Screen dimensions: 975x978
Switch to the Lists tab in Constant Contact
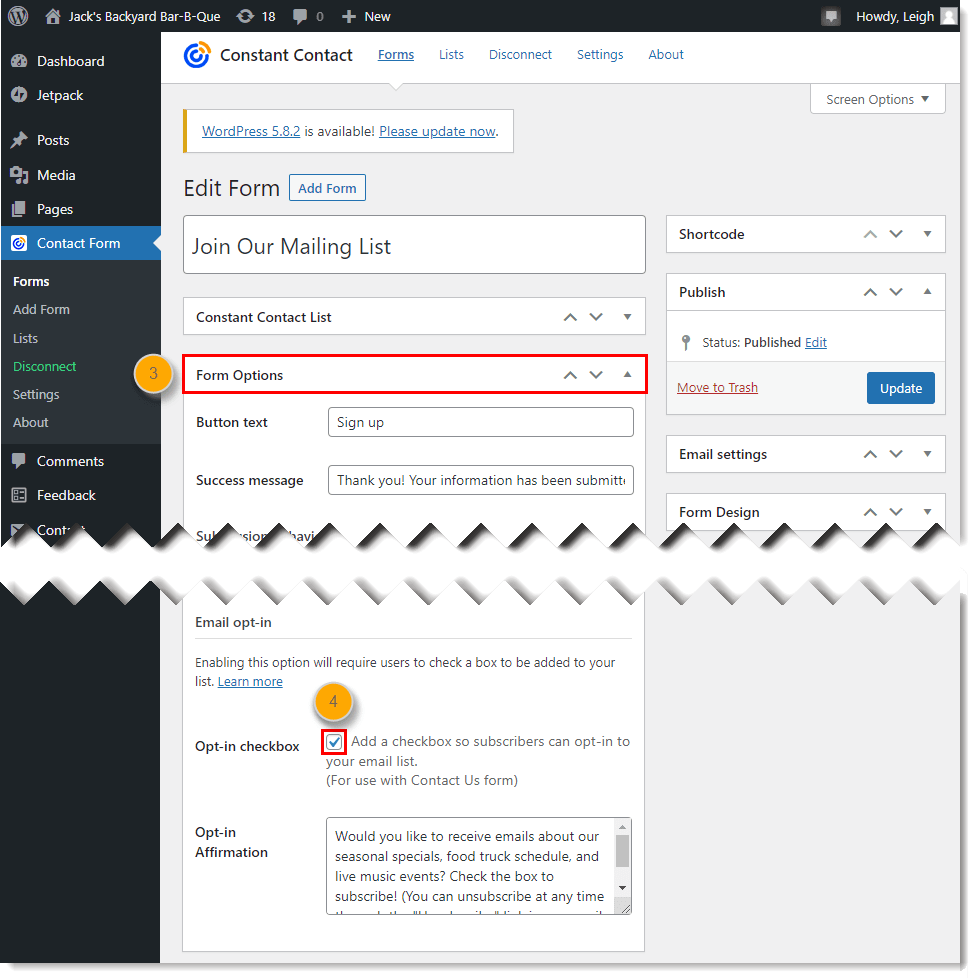pyautogui.click(x=451, y=55)
